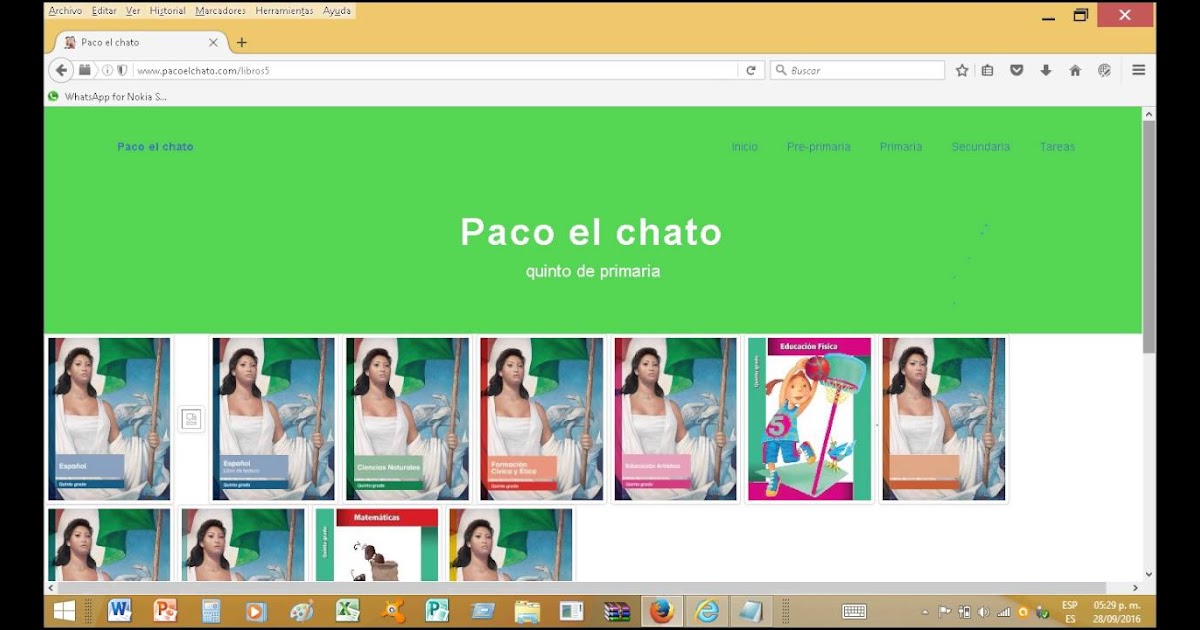Bookmark this page with the star icon
Viewport: 1200px width, 630px height.
(x=962, y=70)
